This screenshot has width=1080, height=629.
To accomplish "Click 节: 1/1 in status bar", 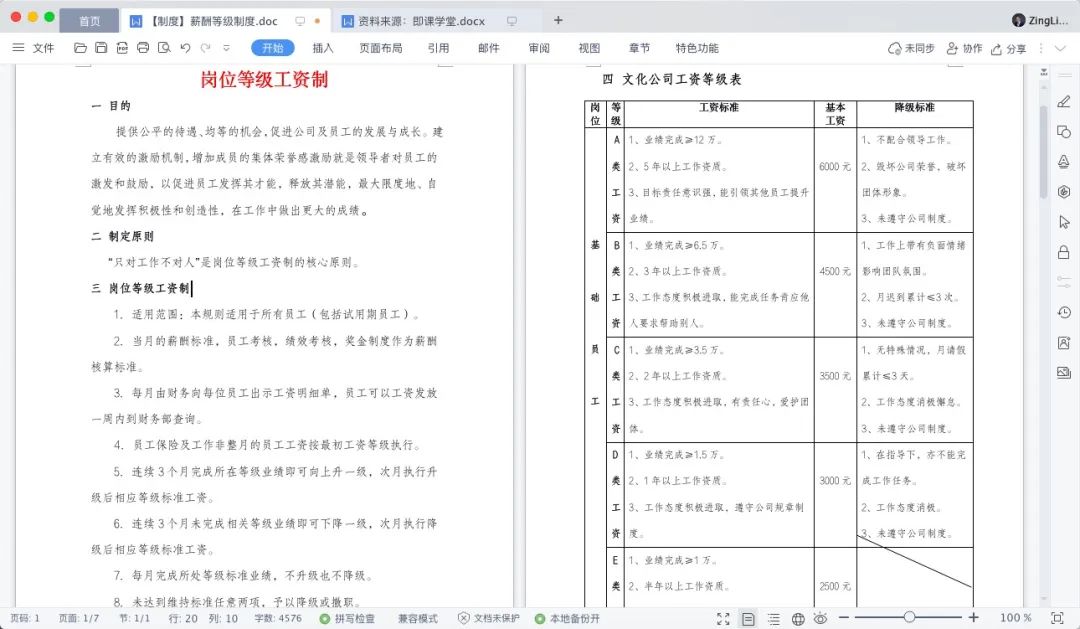I will pyautogui.click(x=134, y=619).
